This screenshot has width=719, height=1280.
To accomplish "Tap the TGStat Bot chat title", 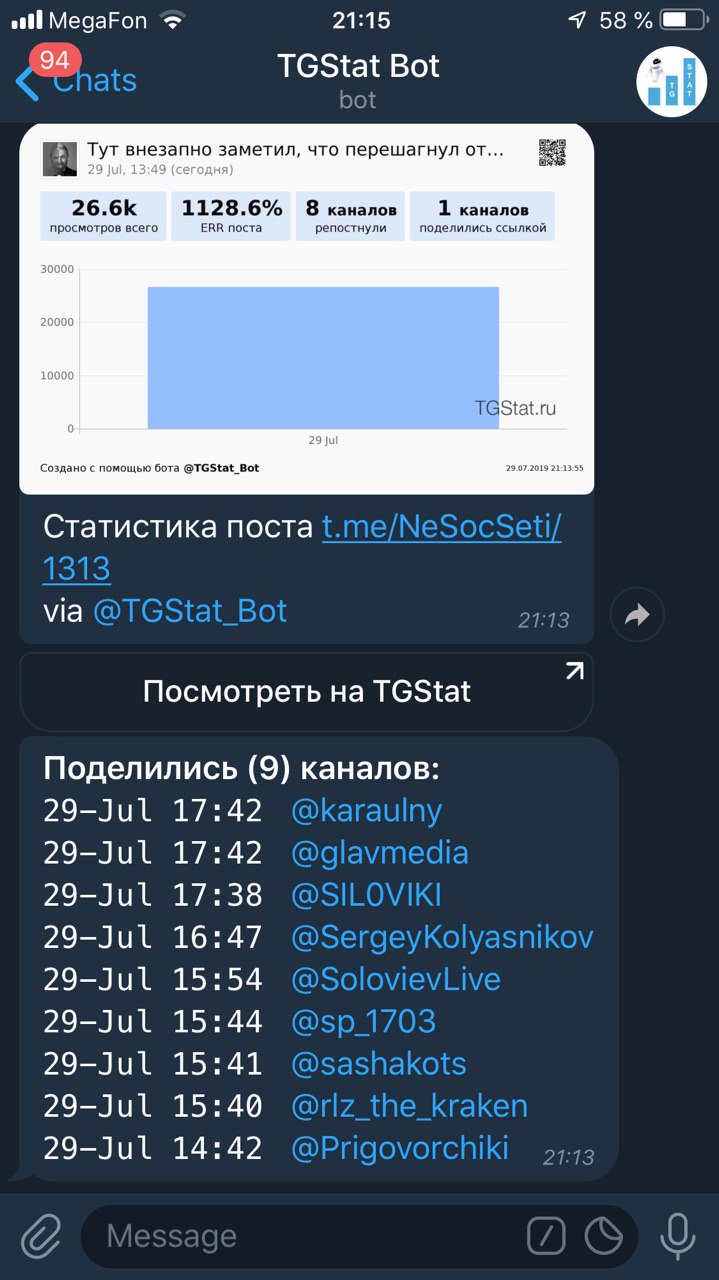I will pyautogui.click(x=358, y=68).
